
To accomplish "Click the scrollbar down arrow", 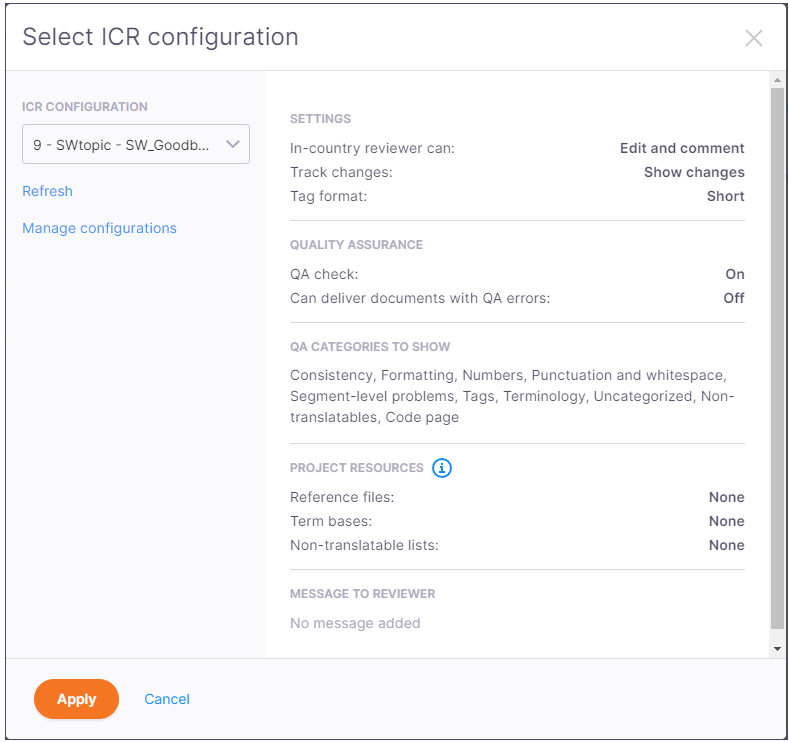I will coord(777,649).
